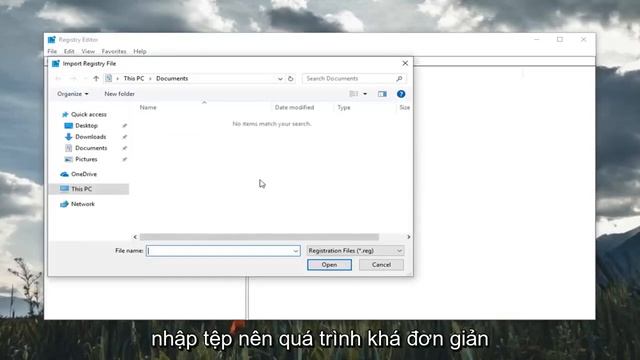
Task: Select Quick access in navigation tree
Action: (x=89, y=114)
